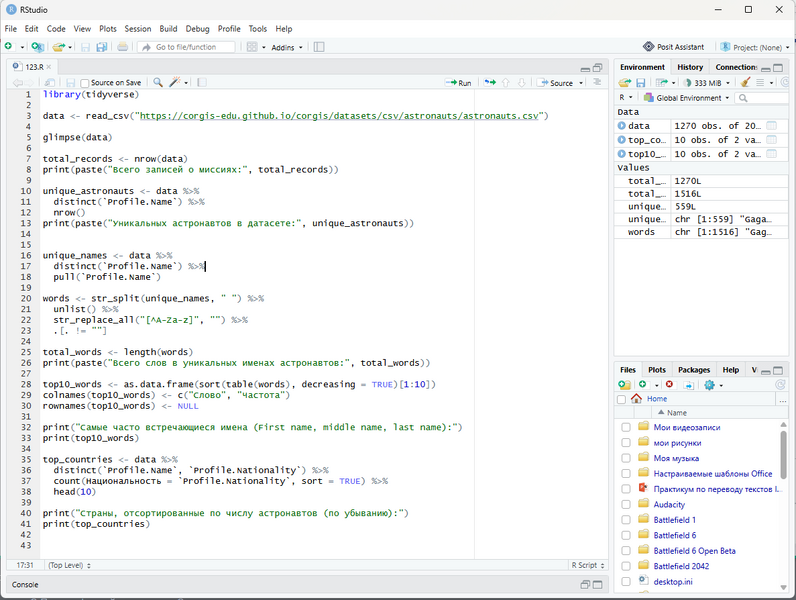
Task: Check the box for Моя музыка folder
Action: pos(626,458)
